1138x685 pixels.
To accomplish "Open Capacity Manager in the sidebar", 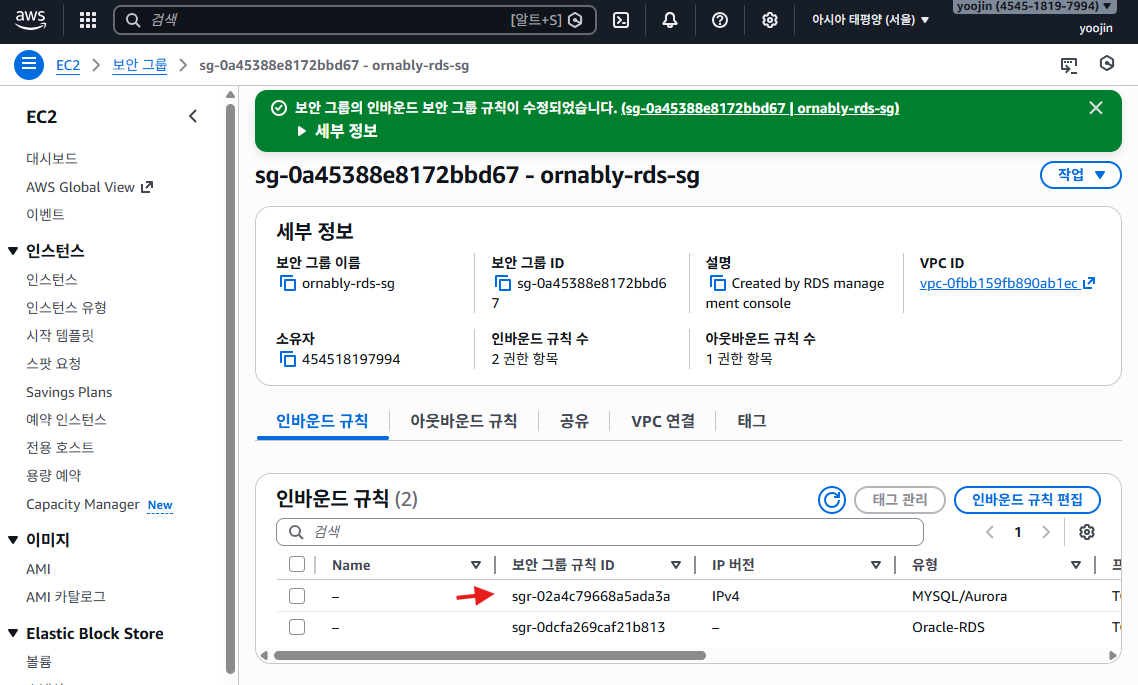I will 83,504.
